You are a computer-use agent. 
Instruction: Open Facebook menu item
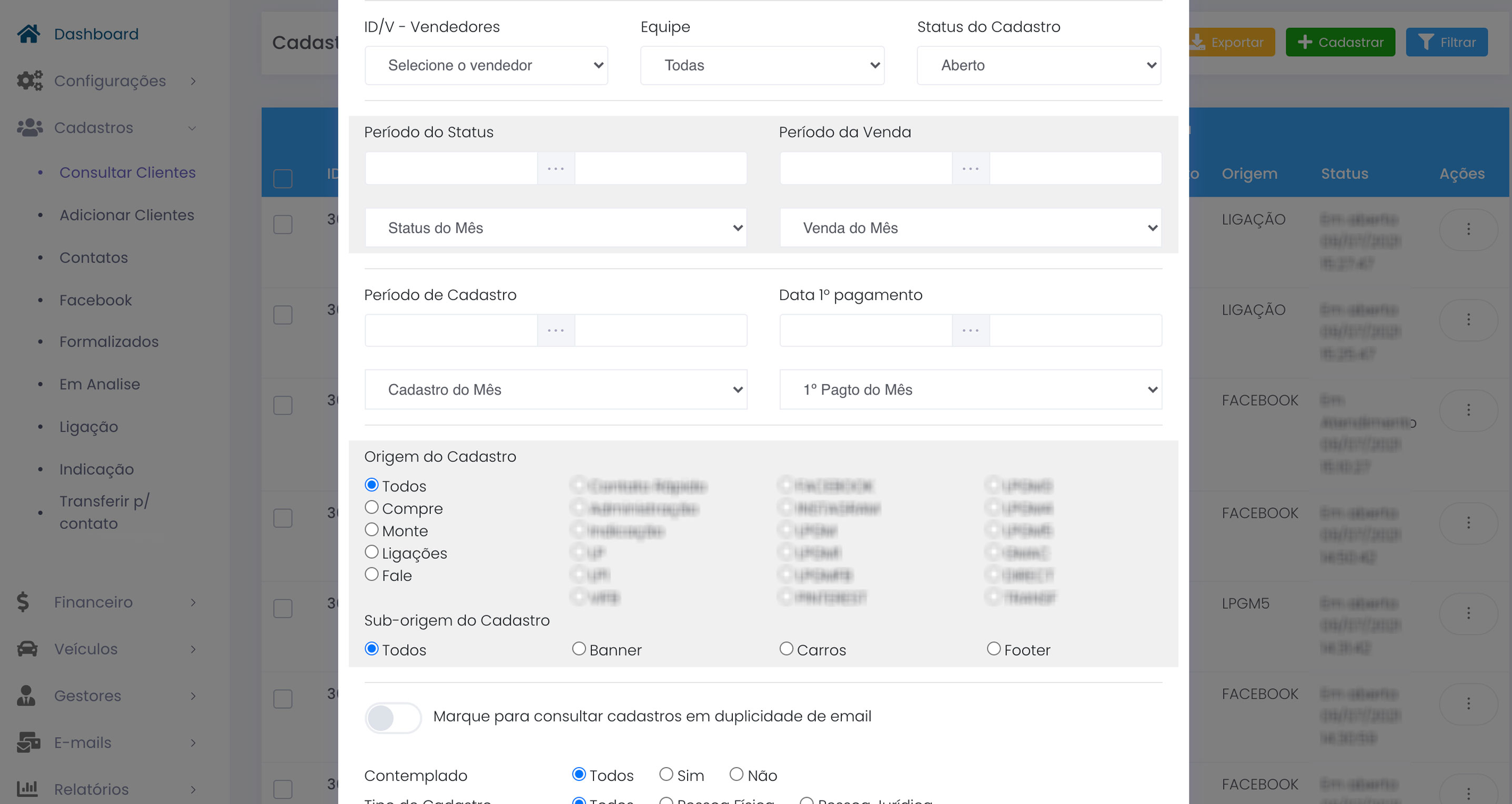click(96, 300)
